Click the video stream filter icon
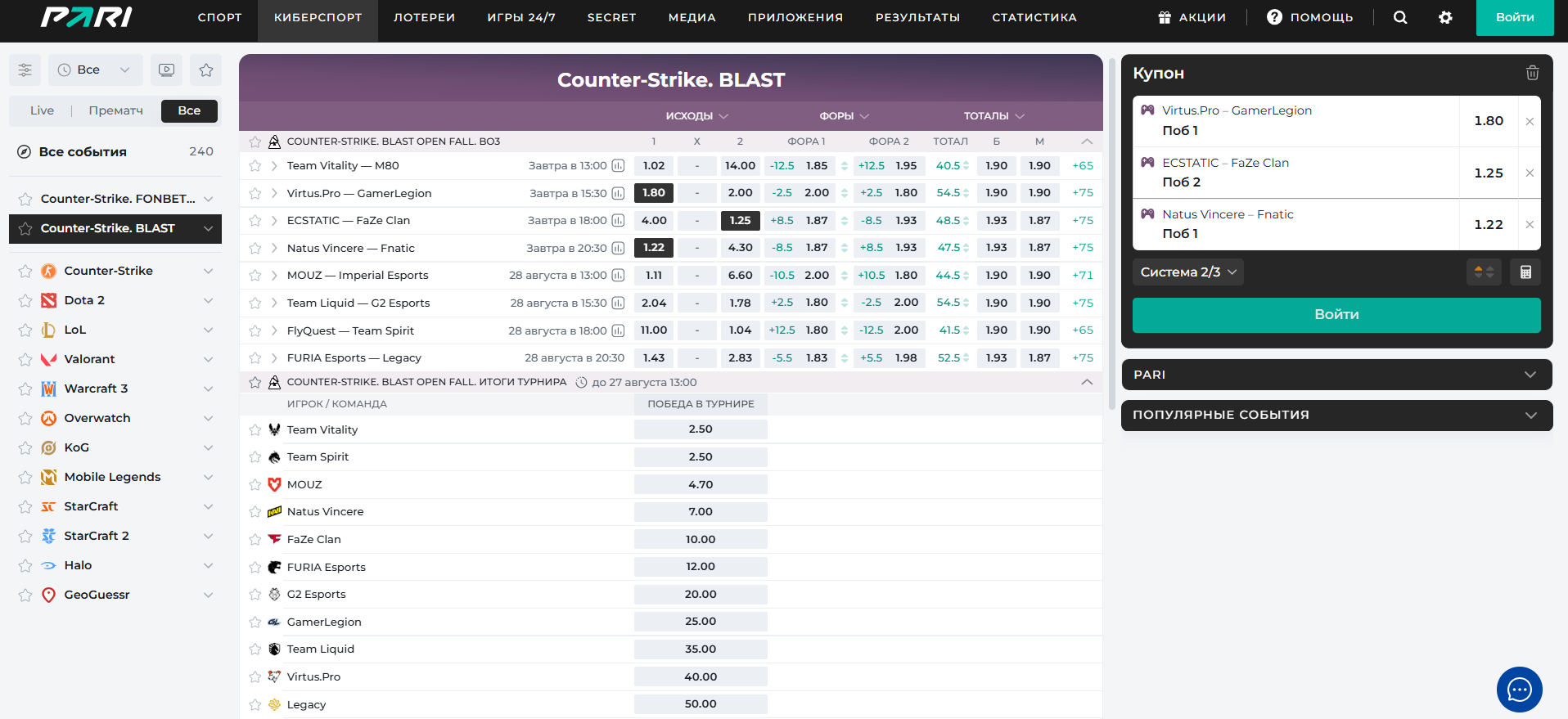Image resolution: width=1568 pixels, height=719 pixels. click(167, 70)
